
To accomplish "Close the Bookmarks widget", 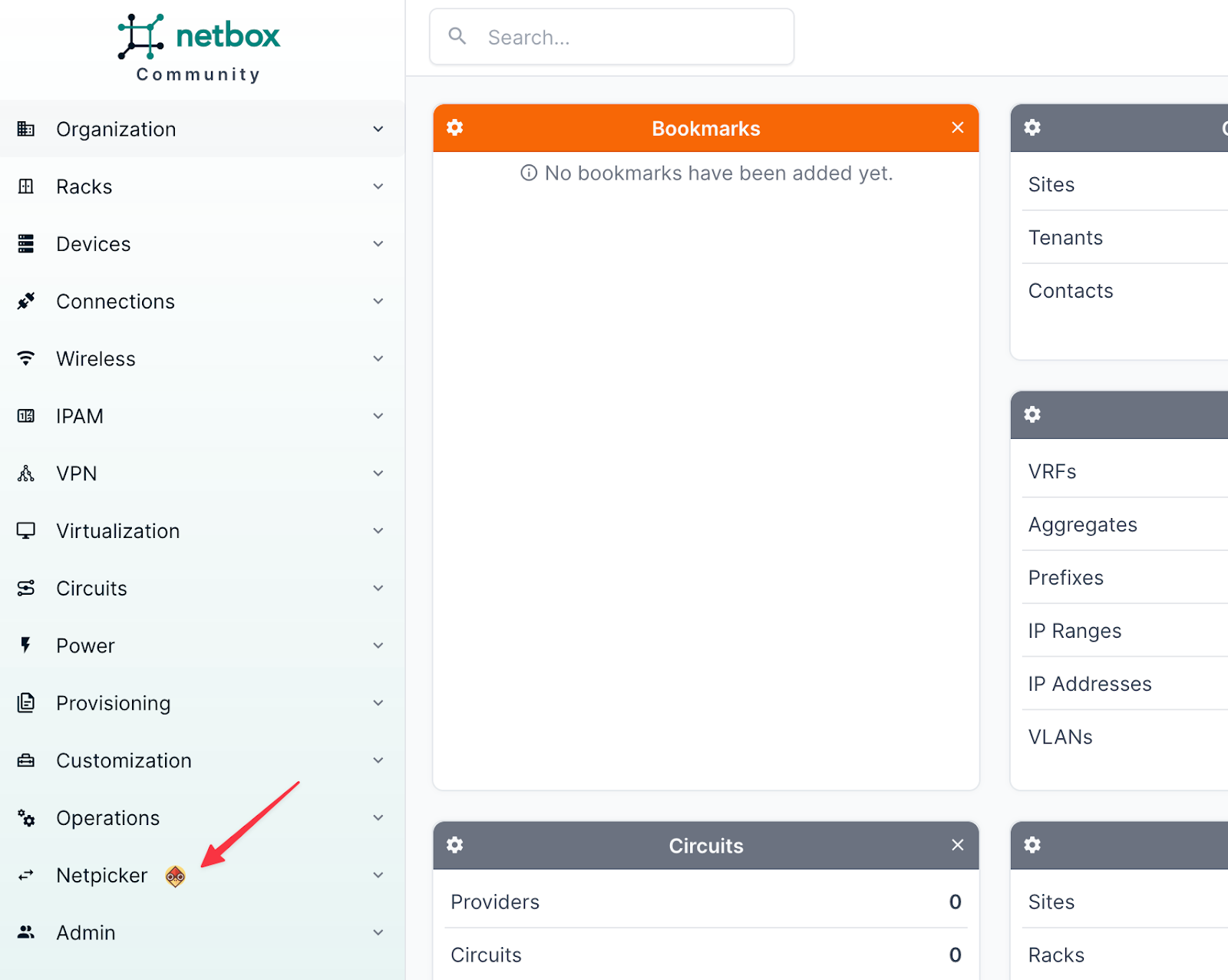I will click(x=957, y=127).
